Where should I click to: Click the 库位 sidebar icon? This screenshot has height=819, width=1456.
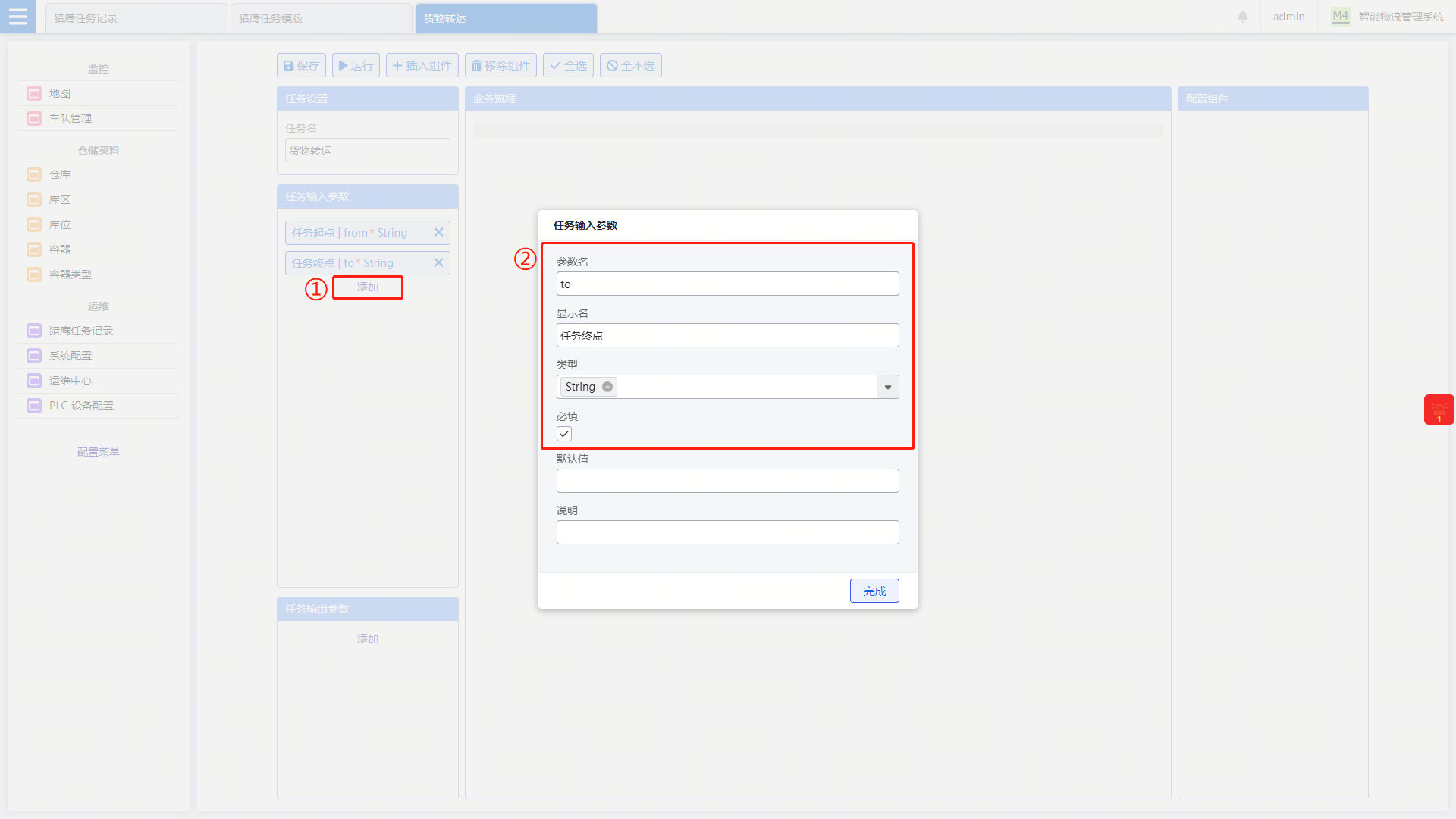[x=34, y=224]
